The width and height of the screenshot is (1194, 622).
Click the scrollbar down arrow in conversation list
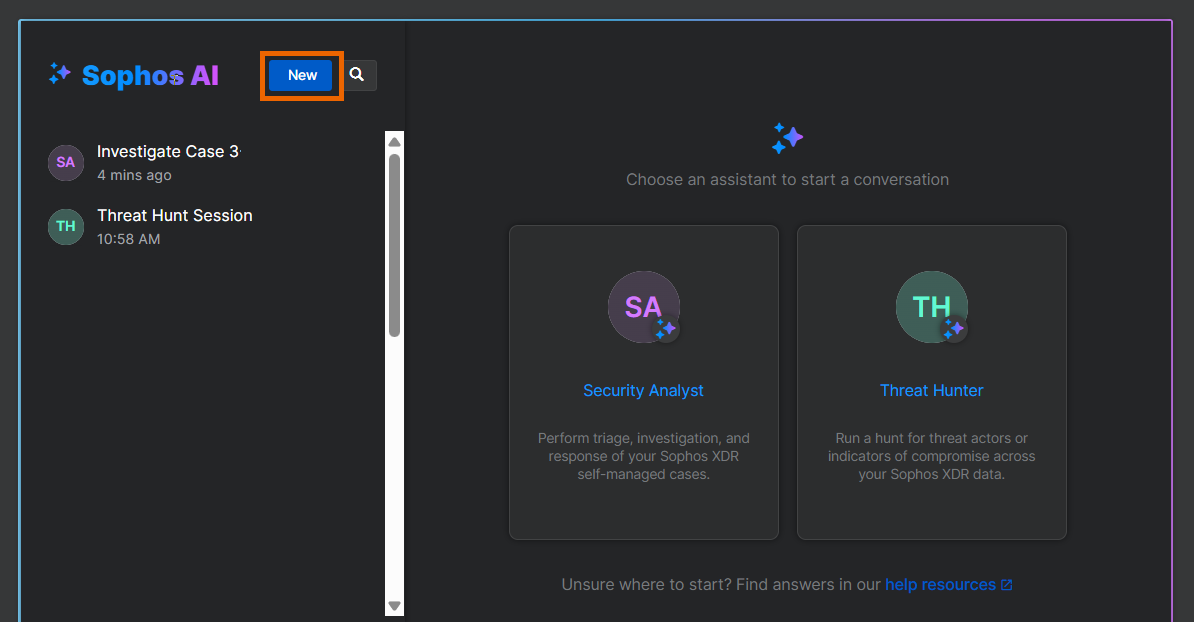[x=394, y=606]
